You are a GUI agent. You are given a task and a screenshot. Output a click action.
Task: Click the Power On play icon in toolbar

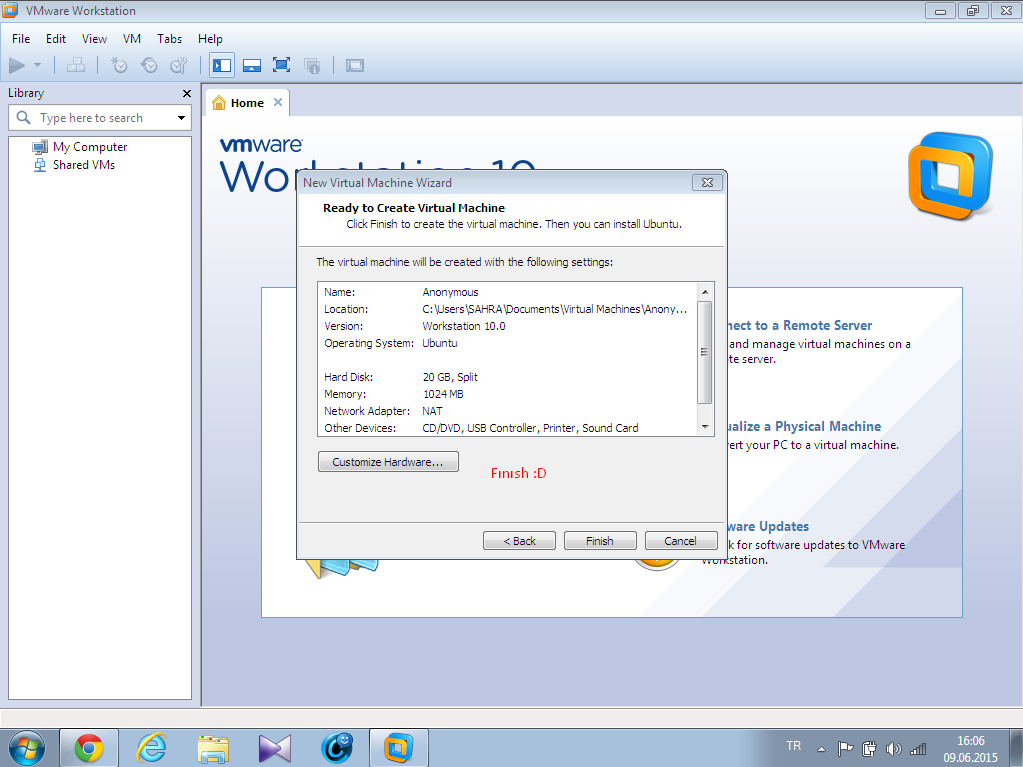pos(17,65)
